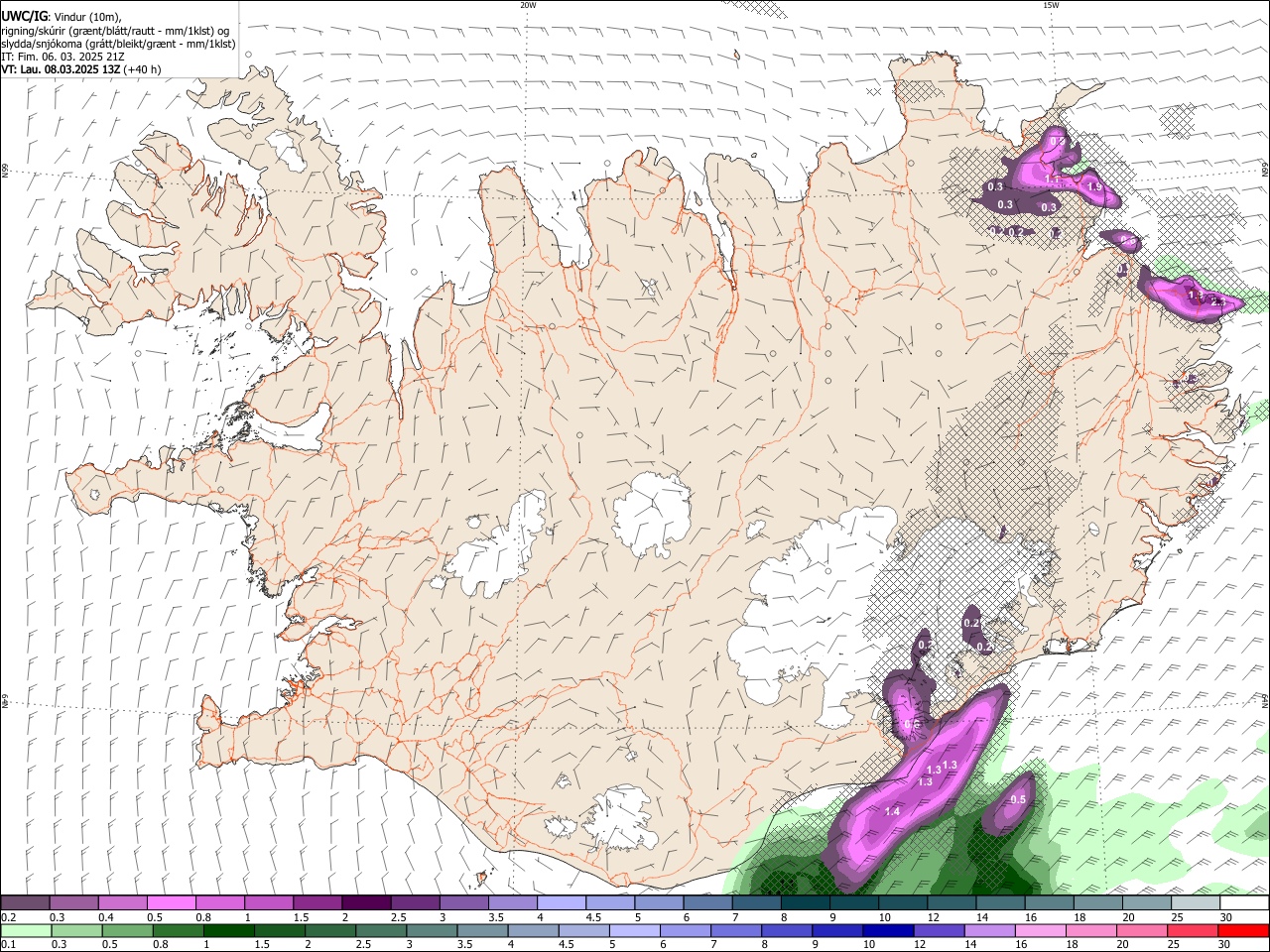1270x952 pixels.
Task: Pick the white swatch after 30, upper row
Action: tap(1244, 903)
